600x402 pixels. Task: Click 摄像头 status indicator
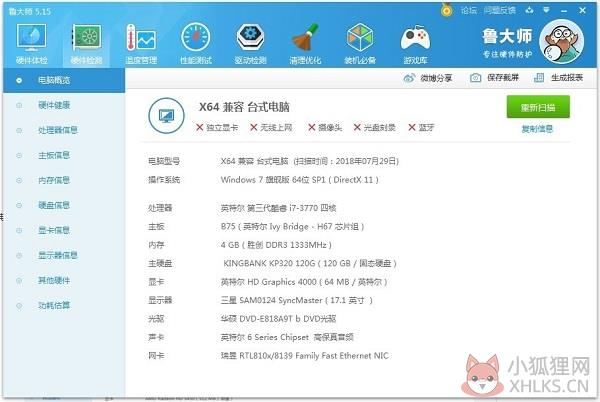point(325,127)
